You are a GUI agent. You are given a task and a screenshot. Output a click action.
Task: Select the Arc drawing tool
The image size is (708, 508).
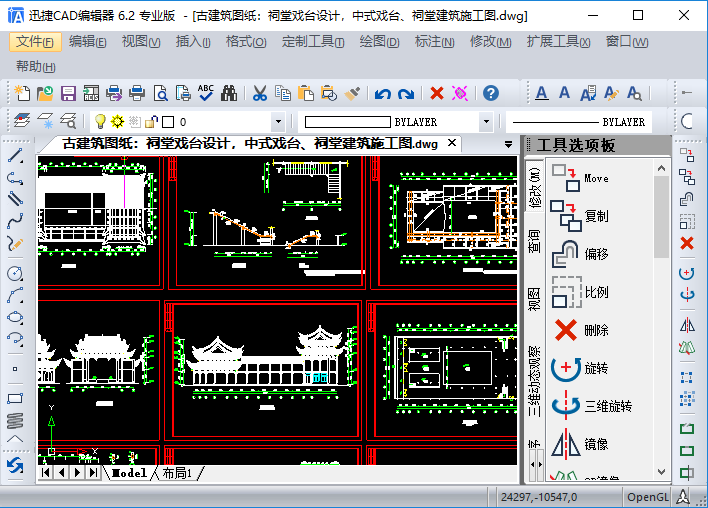15,296
